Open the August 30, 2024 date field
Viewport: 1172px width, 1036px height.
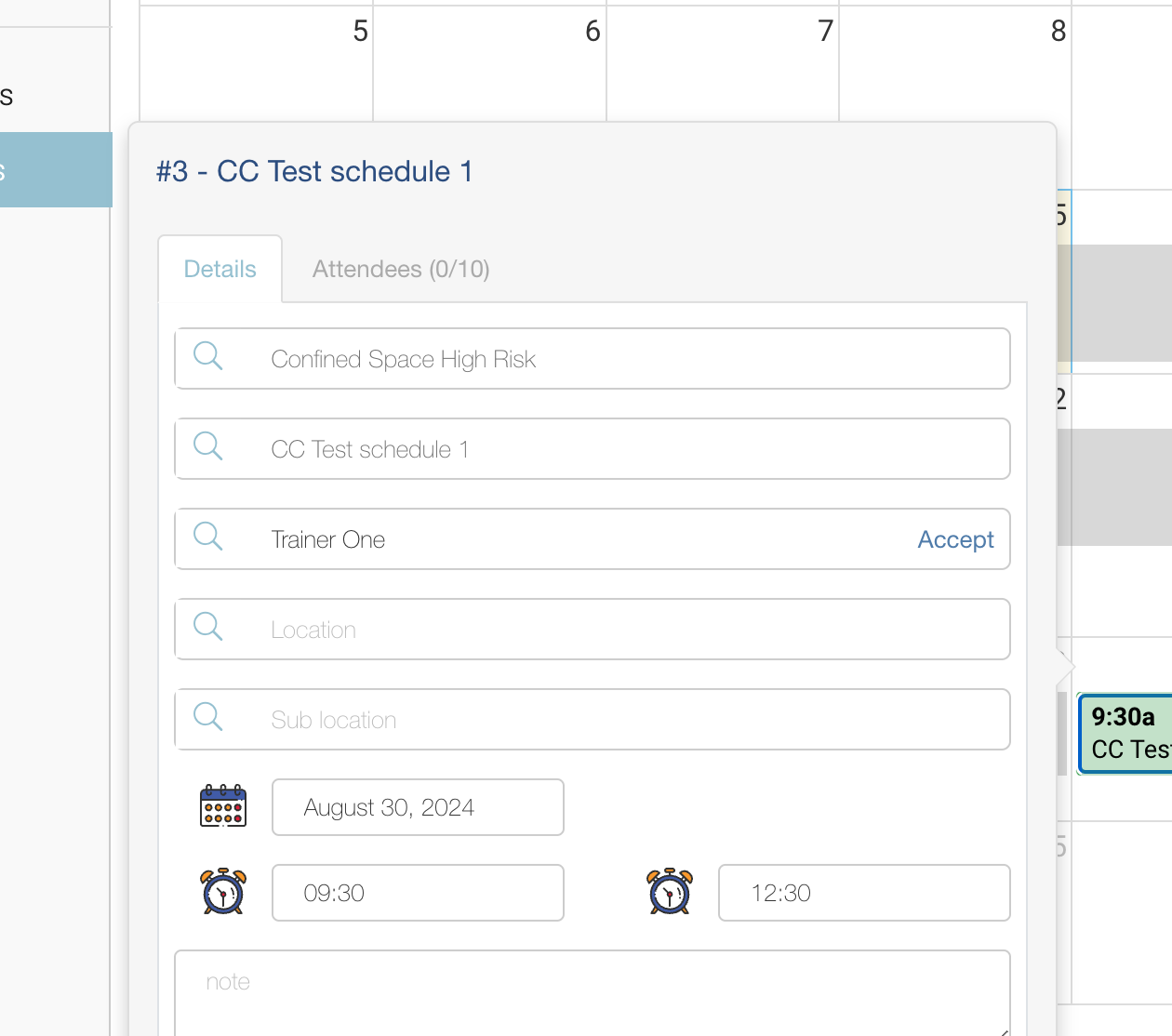coord(417,807)
